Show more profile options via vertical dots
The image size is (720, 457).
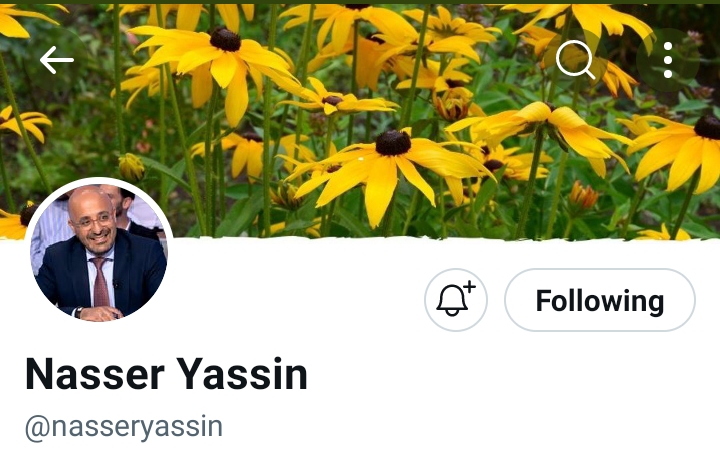(x=668, y=60)
